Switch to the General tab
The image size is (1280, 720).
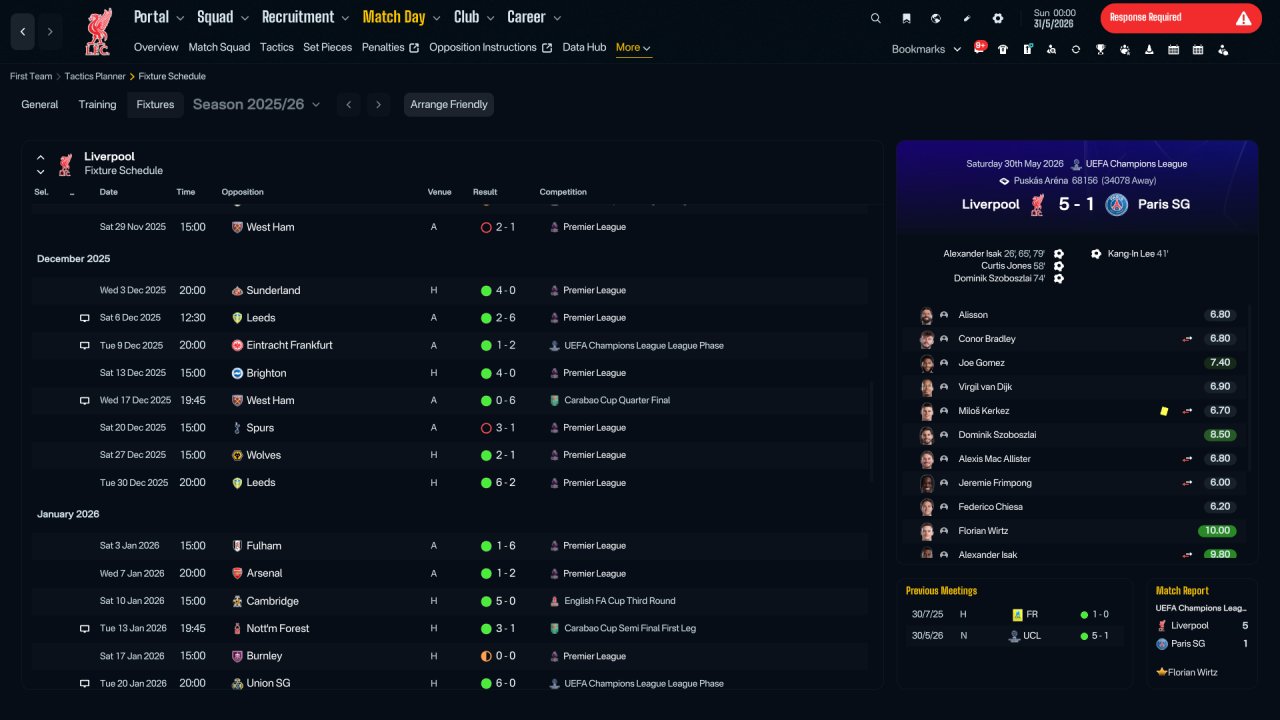pos(40,105)
